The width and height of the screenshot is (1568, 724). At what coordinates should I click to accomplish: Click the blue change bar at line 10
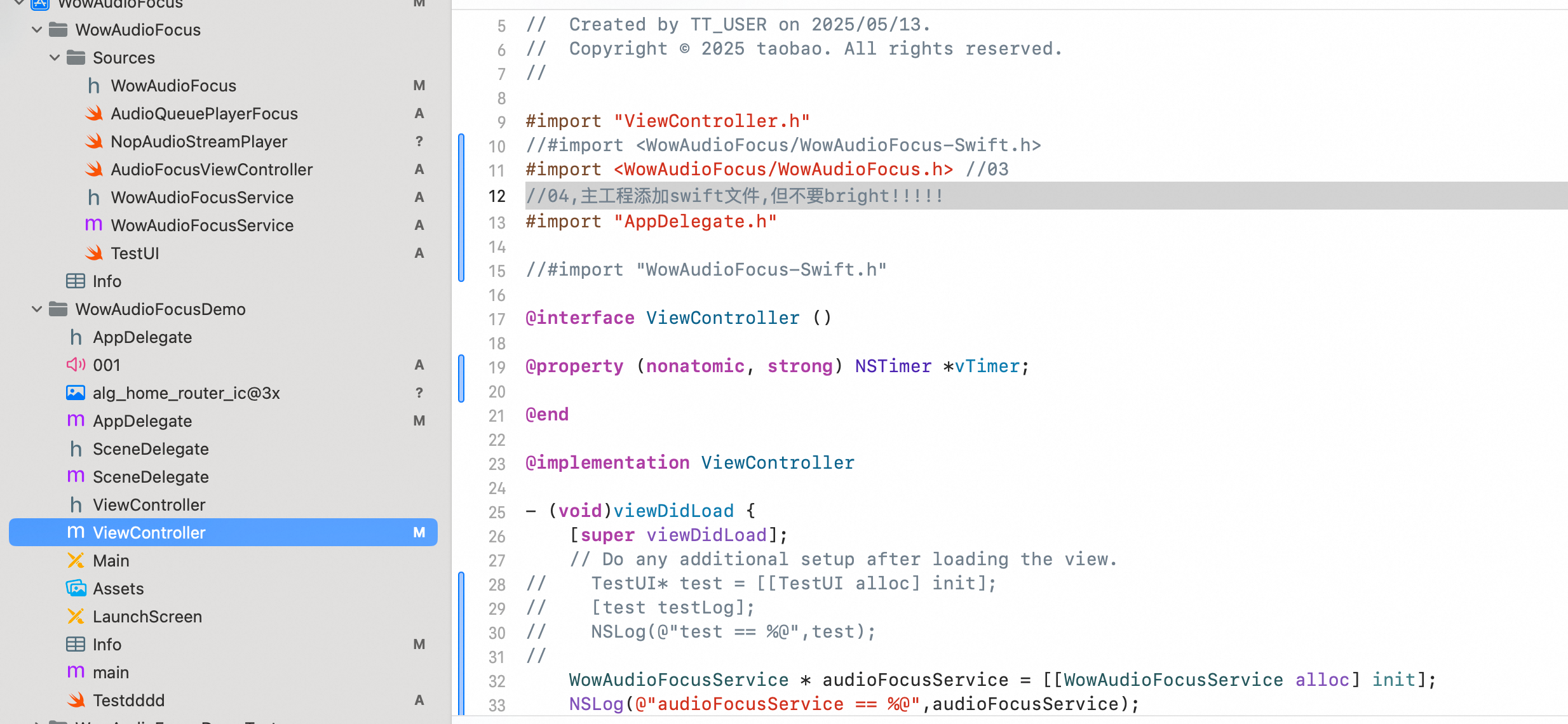tap(461, 146)
